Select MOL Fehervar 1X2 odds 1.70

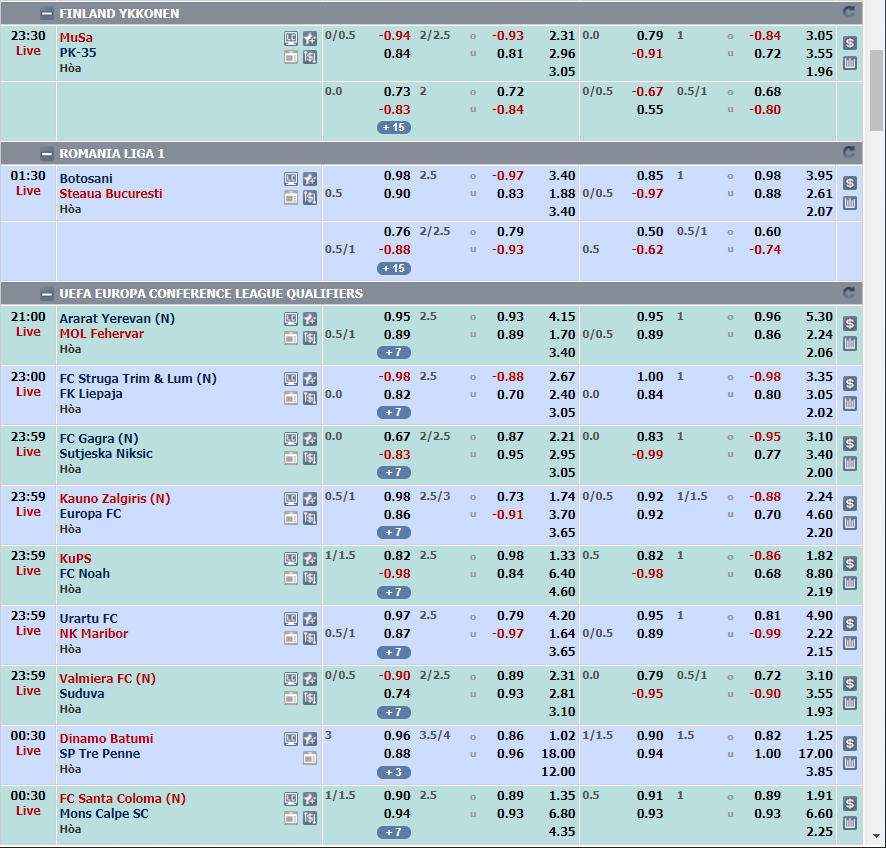pyautogui.click(x=562, y=334)
